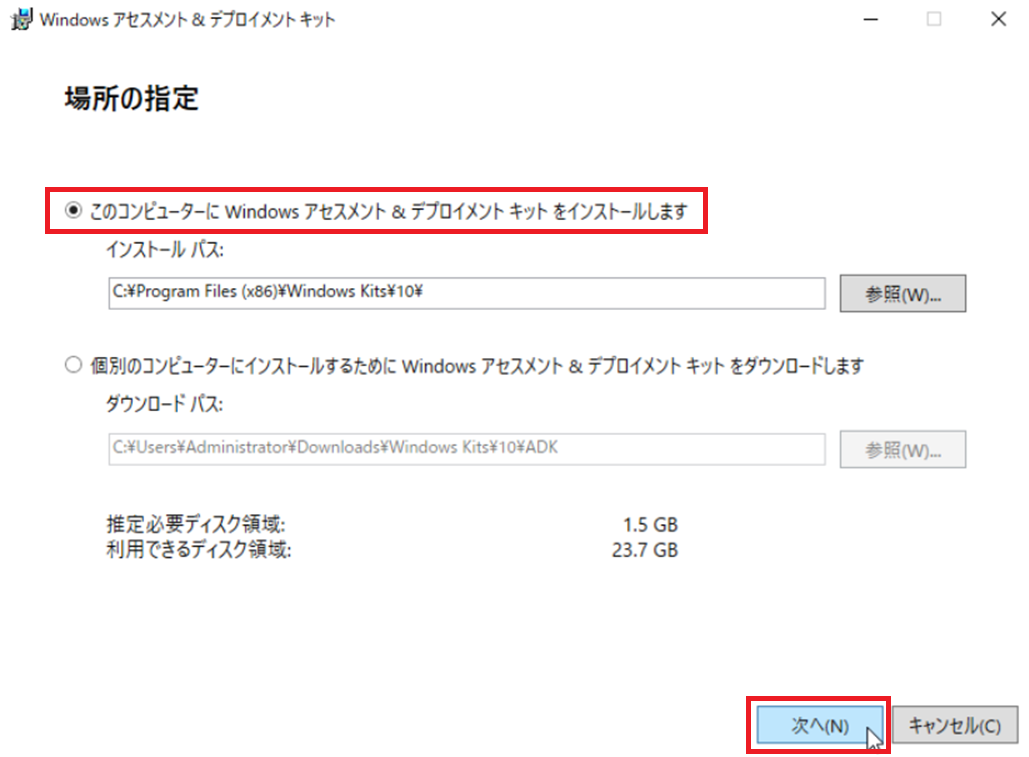Click the 次へ(N) next button
Image resolution: width=1029 pixels, height=757 pixels.
click(x=819, y=725)
